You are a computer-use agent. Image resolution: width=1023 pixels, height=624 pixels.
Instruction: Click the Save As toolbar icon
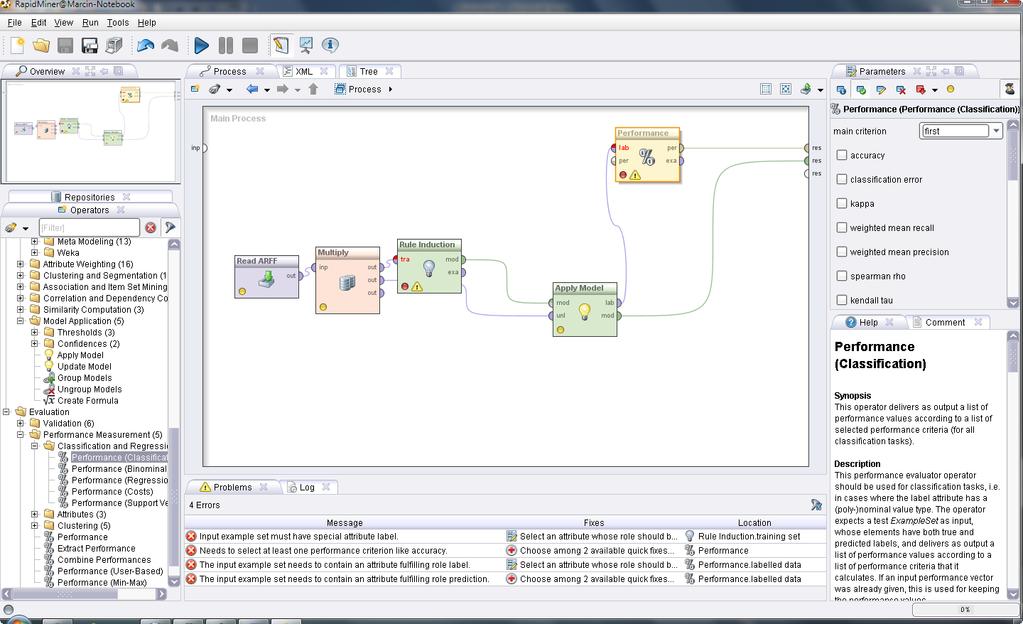(89, 45)
